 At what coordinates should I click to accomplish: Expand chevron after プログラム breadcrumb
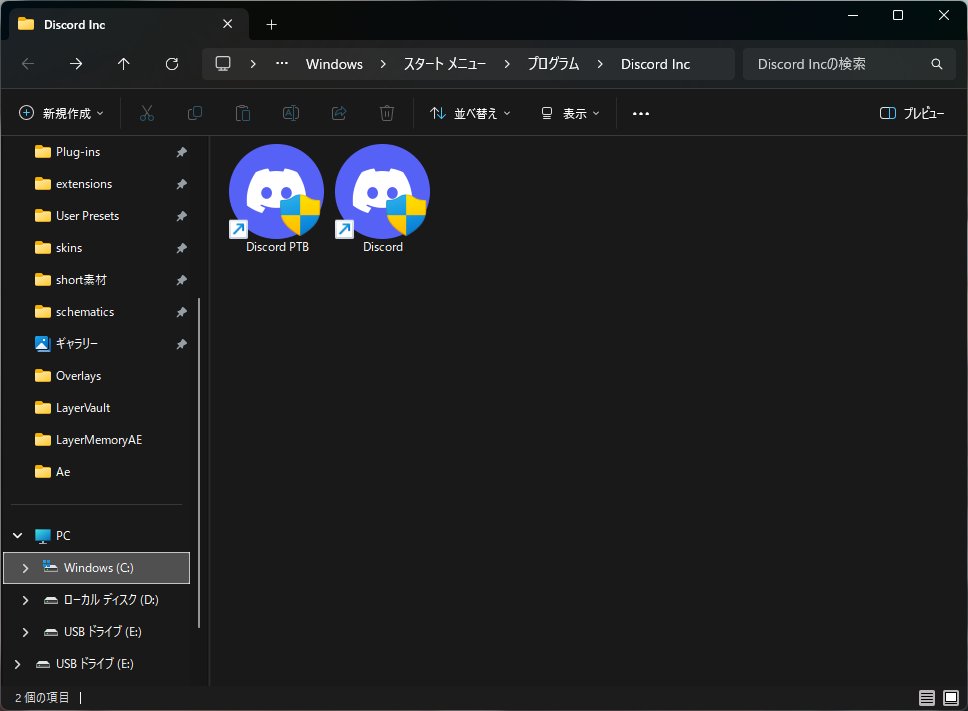[x=599, y=64]
